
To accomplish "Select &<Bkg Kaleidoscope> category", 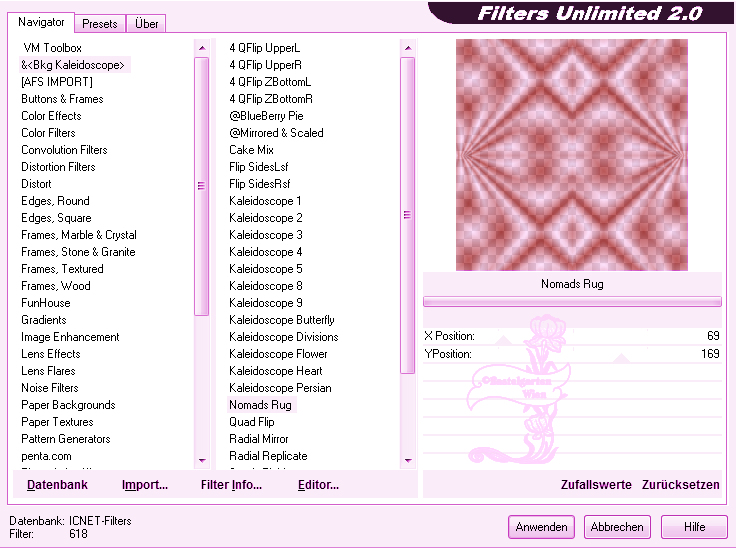I will [73, 65].
